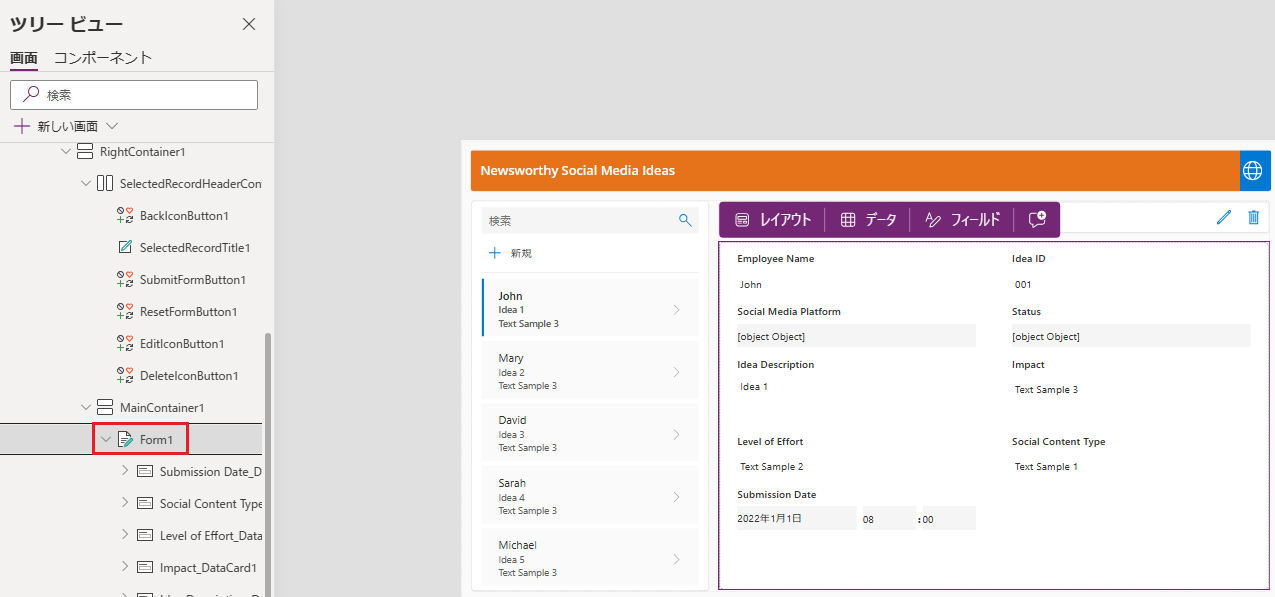Click the submission date field 2022年1月1日
This screenshot has height=597, width=1275.
pyautogui.click(x=797, y=518)
